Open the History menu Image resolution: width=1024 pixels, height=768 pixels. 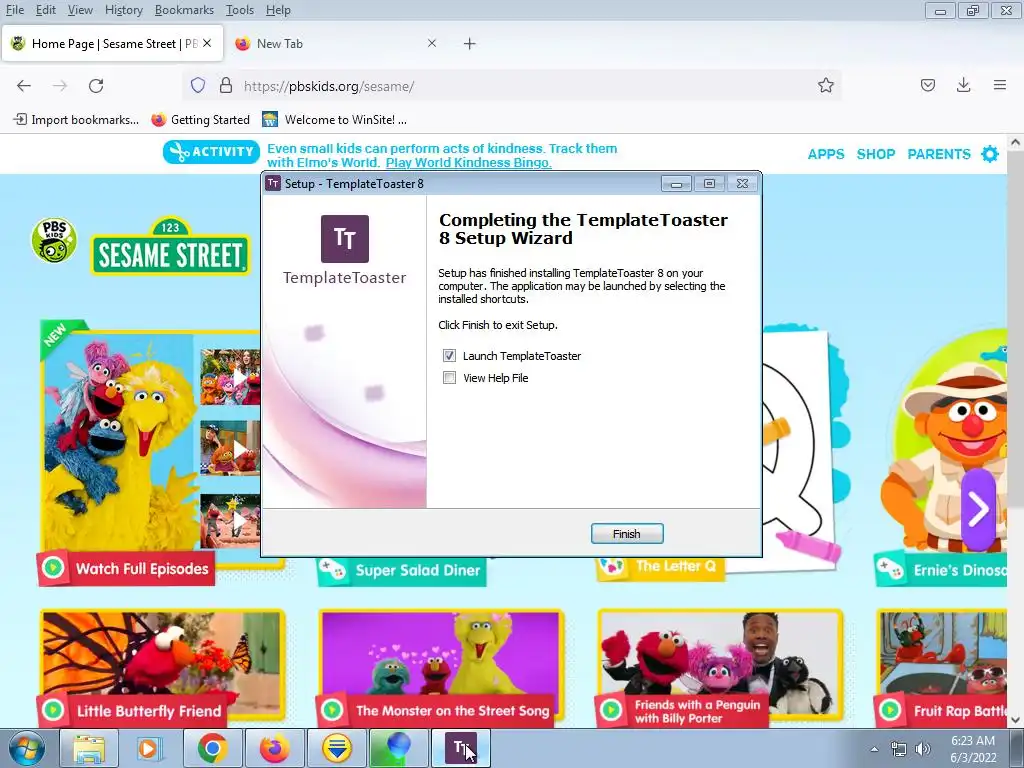pyautogui.click(x=123, y=10)
